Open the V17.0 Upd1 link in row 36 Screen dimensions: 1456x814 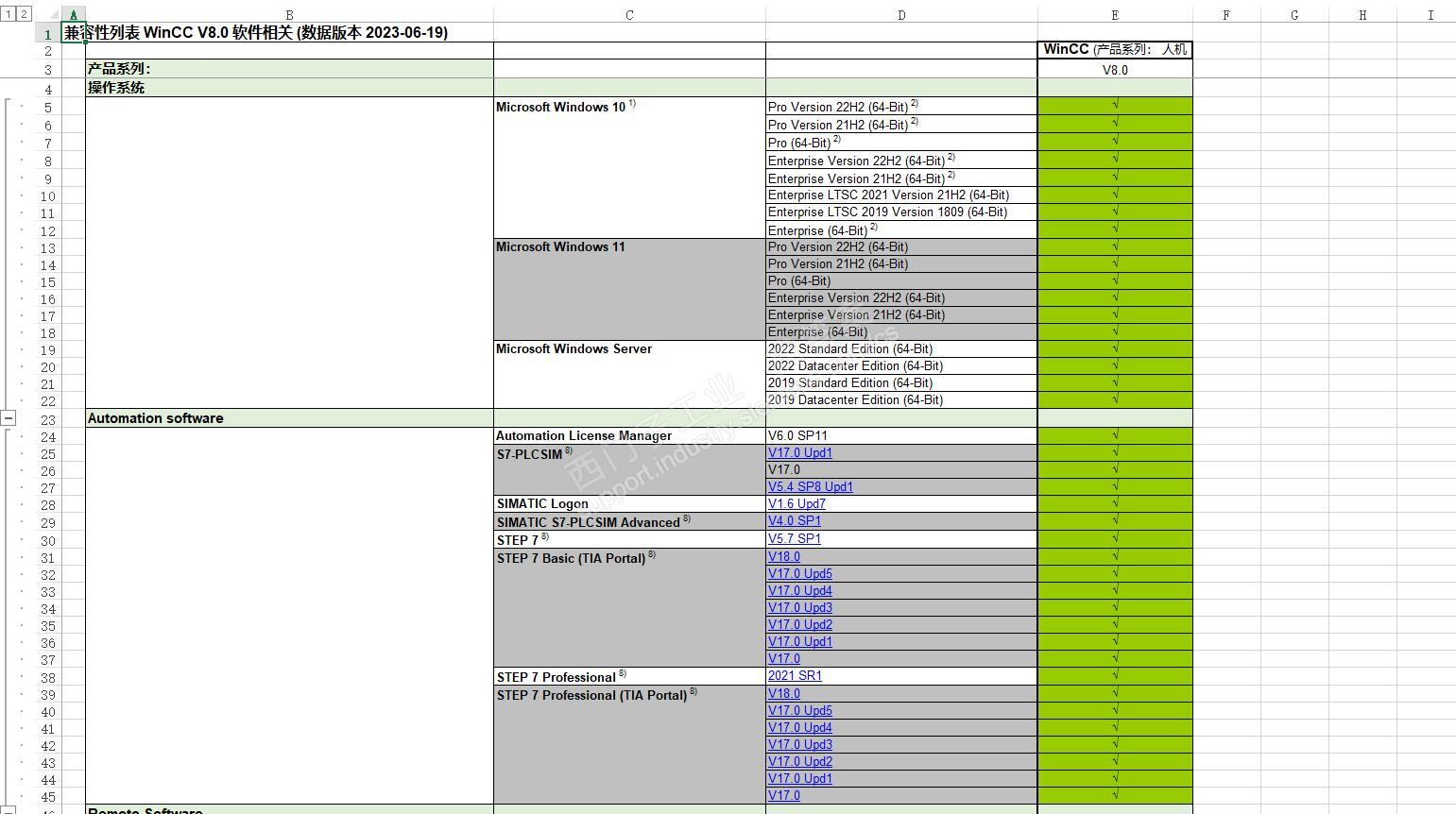tap(800, 642)
